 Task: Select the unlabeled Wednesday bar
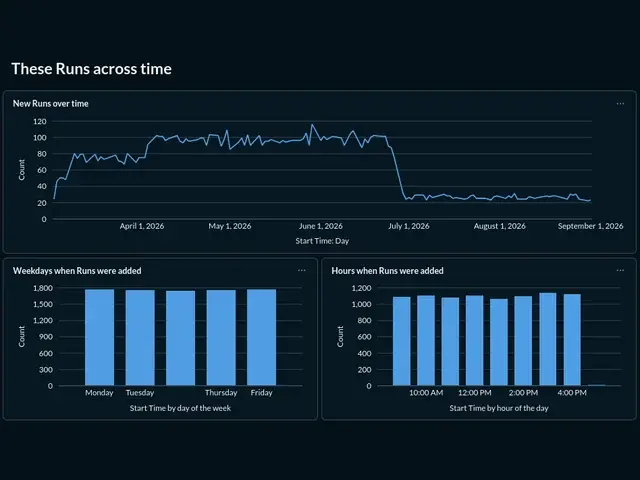[180, 338]
